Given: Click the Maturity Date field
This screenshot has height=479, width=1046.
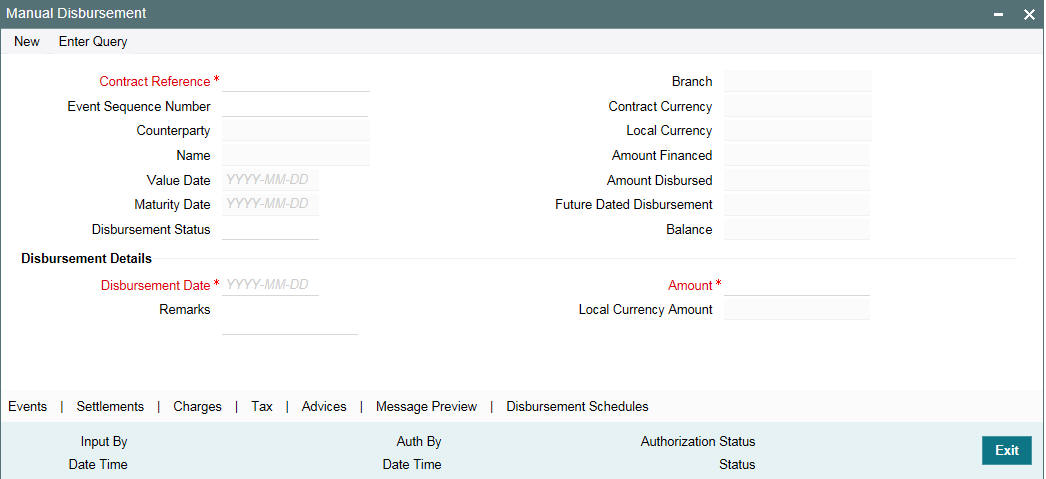Looking at the screenshot, I should 270,204.
